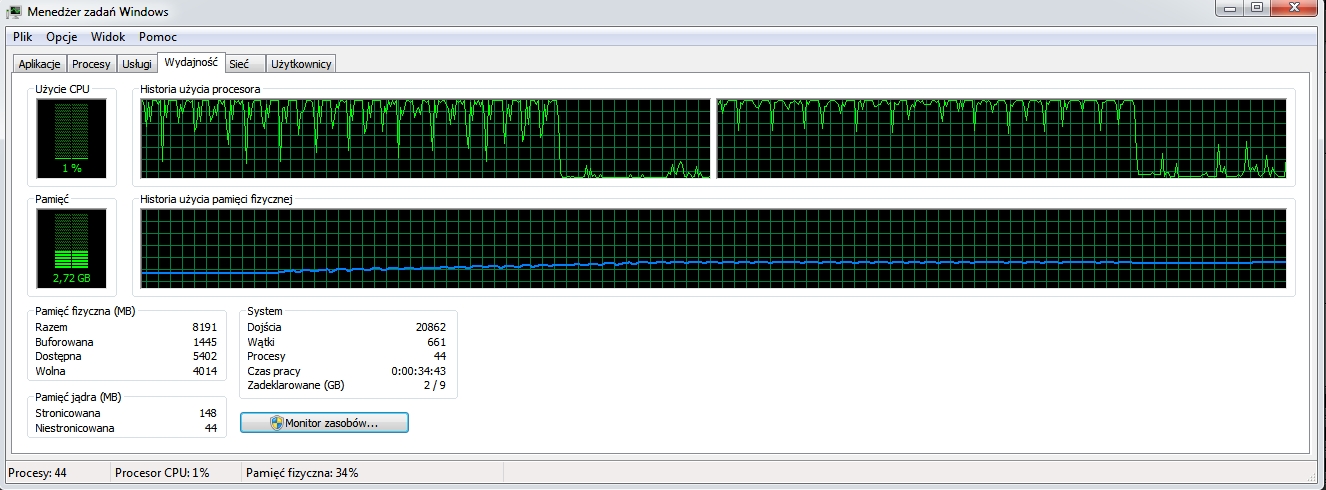Click 'Procesor CPU: 1%' in status bar

click(x=162, y=473)
